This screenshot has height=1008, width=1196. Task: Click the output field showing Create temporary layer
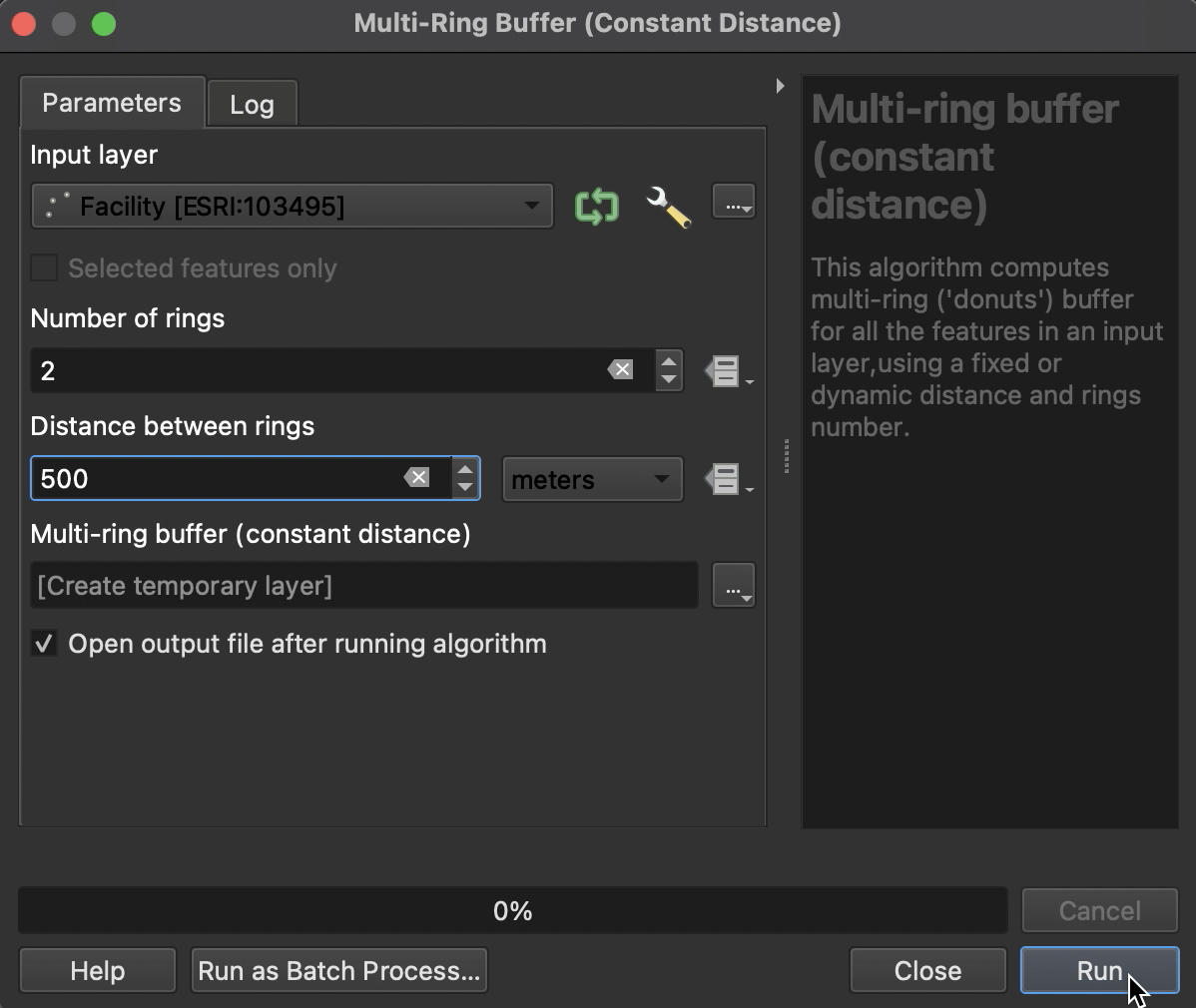coord(363,585)
